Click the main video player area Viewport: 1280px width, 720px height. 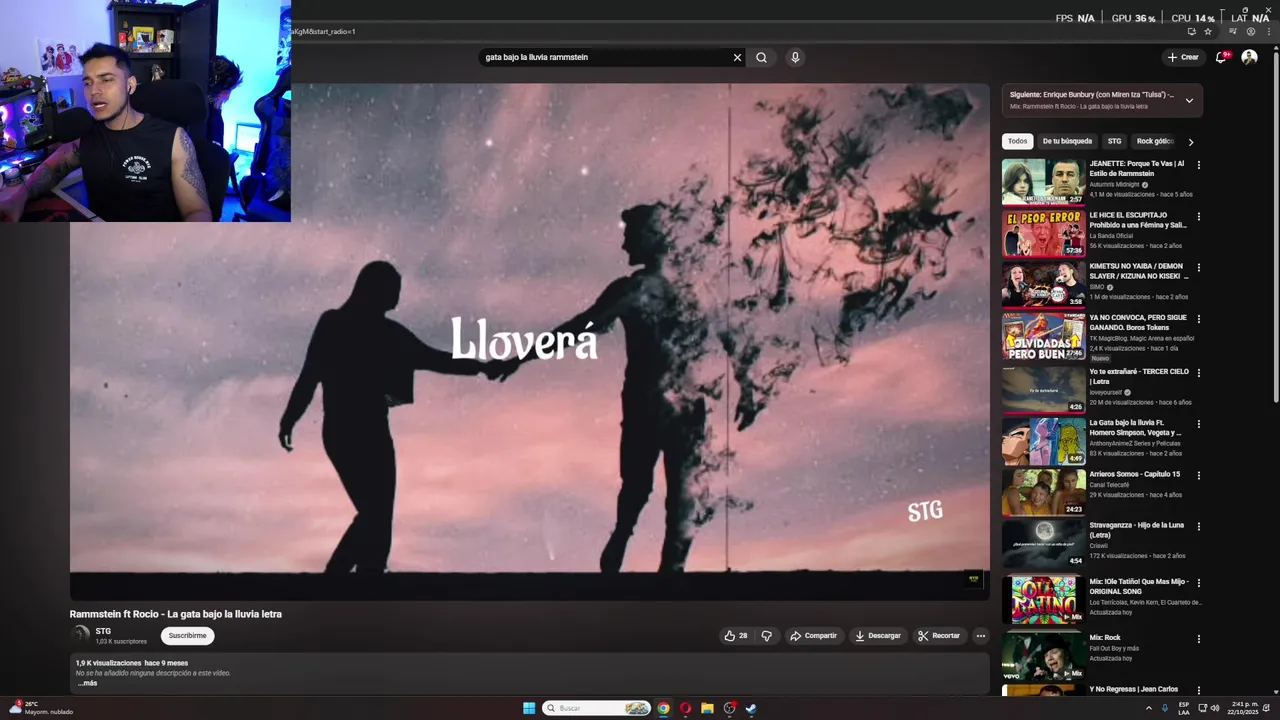(x=529, y=341)
